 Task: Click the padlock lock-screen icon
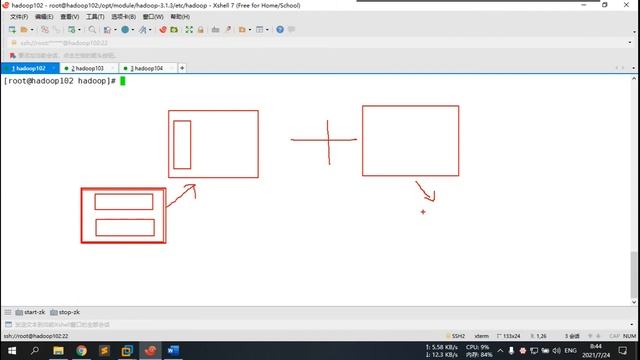(x=200, y=29)
